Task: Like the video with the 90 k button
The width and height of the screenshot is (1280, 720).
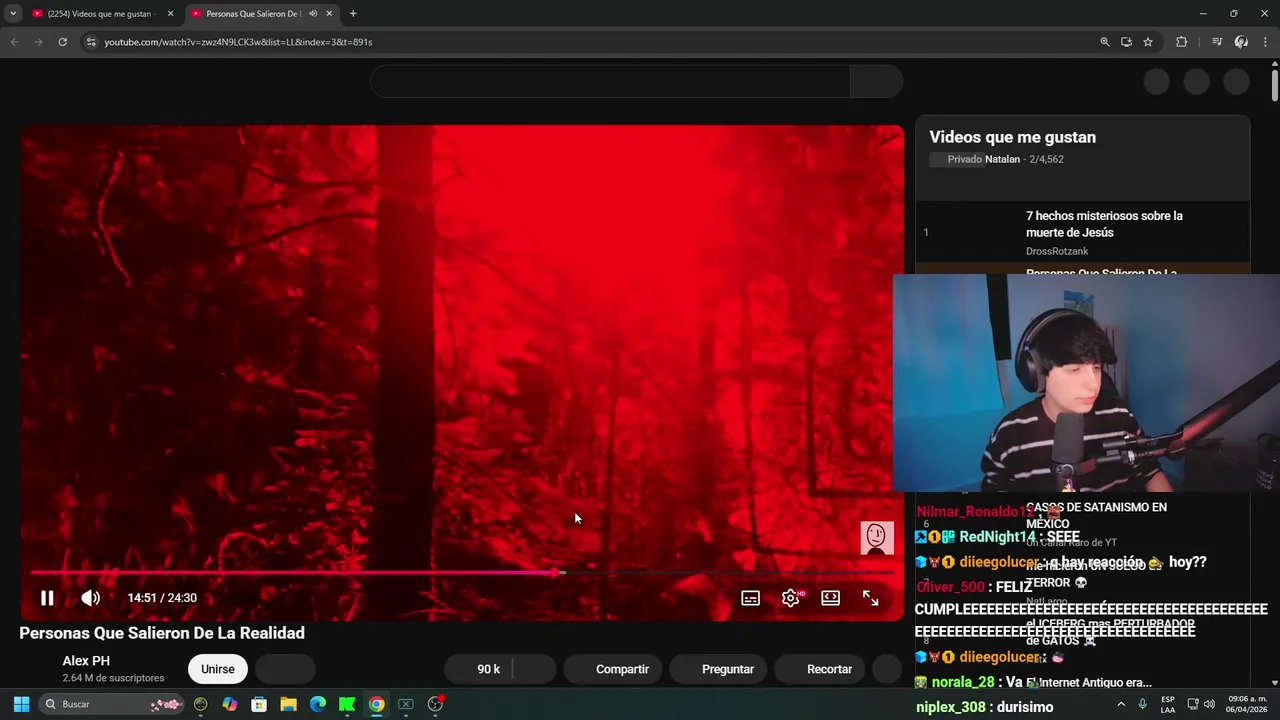Action: tap(479, 669)
